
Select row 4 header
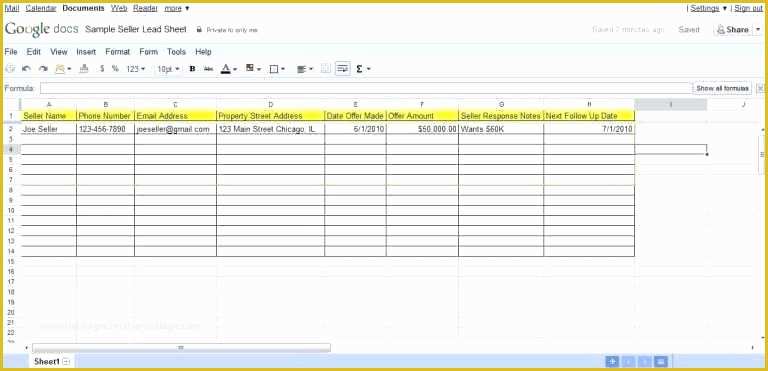pyautogui.click(x=11, y=149)
